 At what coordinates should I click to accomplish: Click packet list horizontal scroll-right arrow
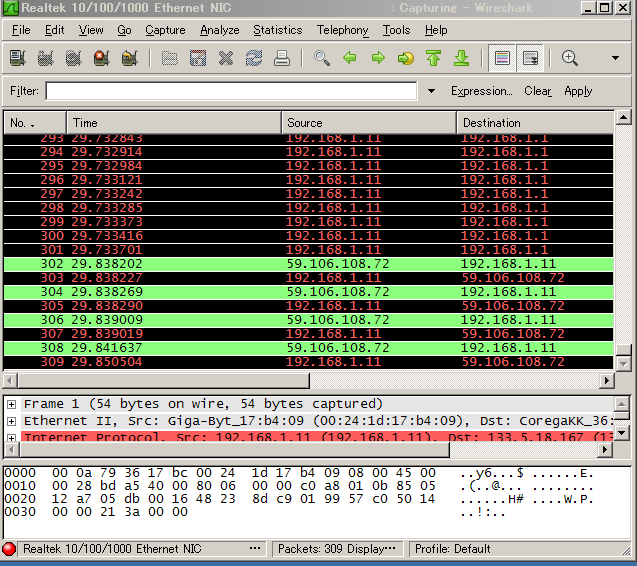pyautogui.click(x=607, y=381)
